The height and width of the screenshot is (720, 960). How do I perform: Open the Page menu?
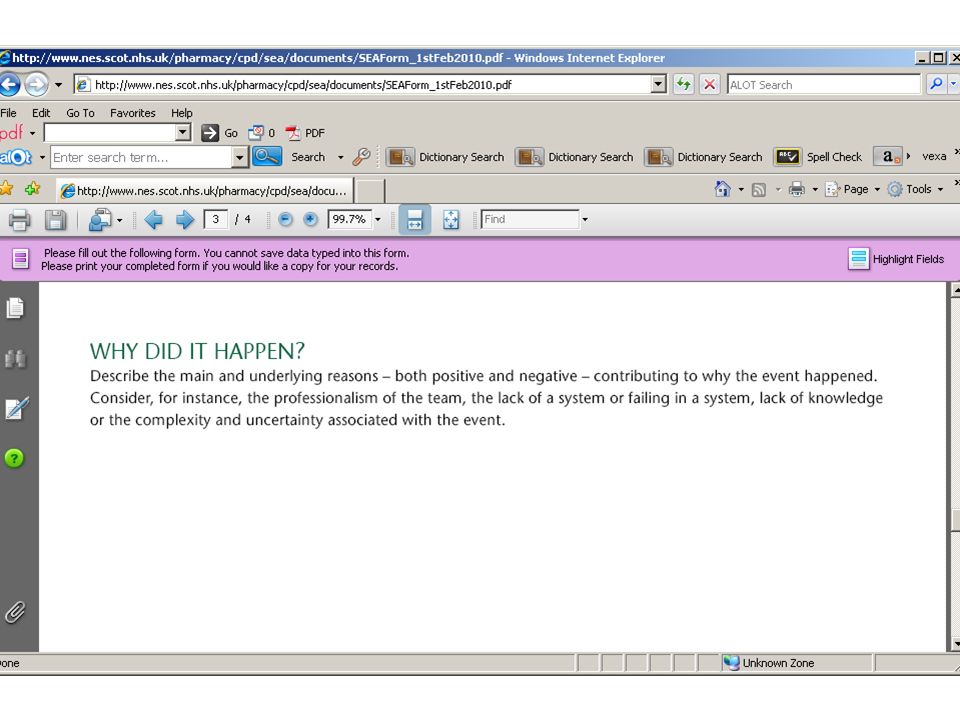tap(852, 189)
